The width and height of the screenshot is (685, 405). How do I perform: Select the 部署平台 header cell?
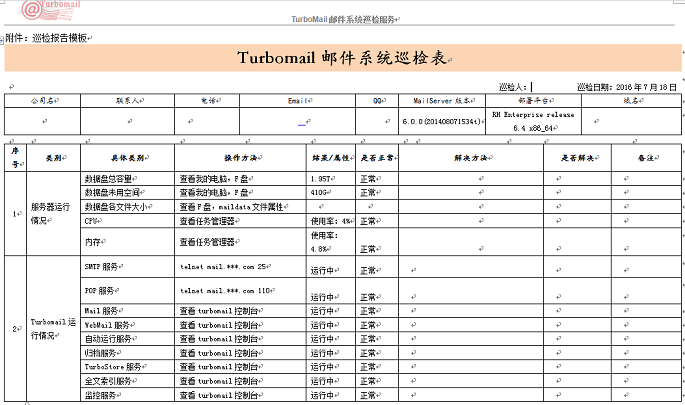coord(533,100)
